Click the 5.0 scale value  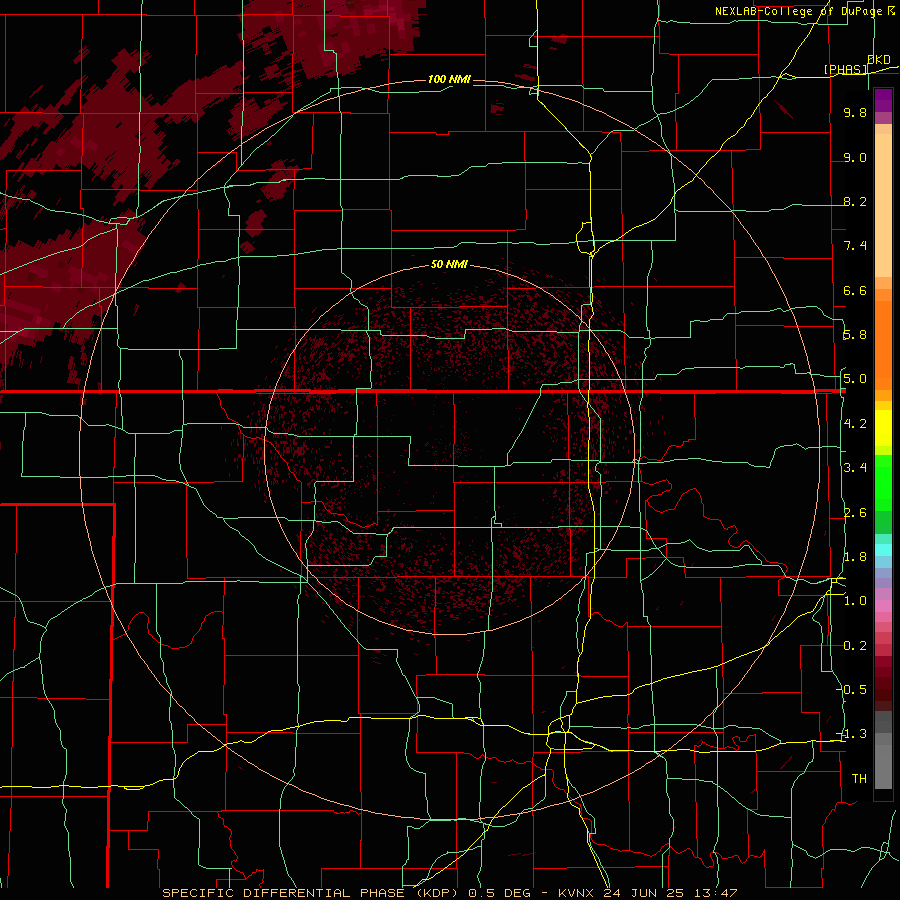point(855,379)
